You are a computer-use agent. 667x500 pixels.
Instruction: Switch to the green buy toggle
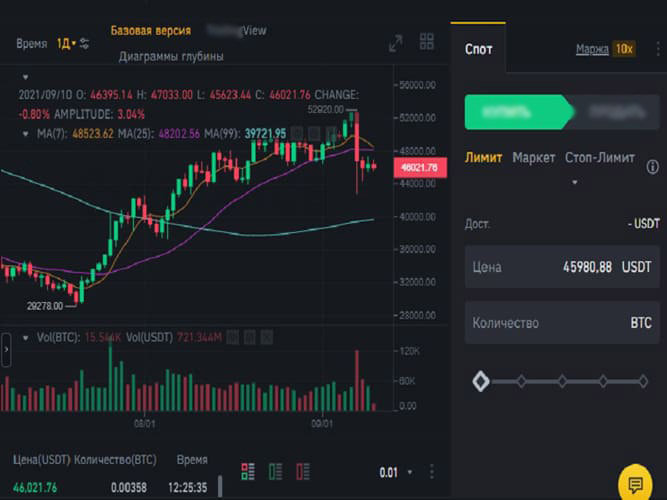pyautogui.click(x=515, y=112)
